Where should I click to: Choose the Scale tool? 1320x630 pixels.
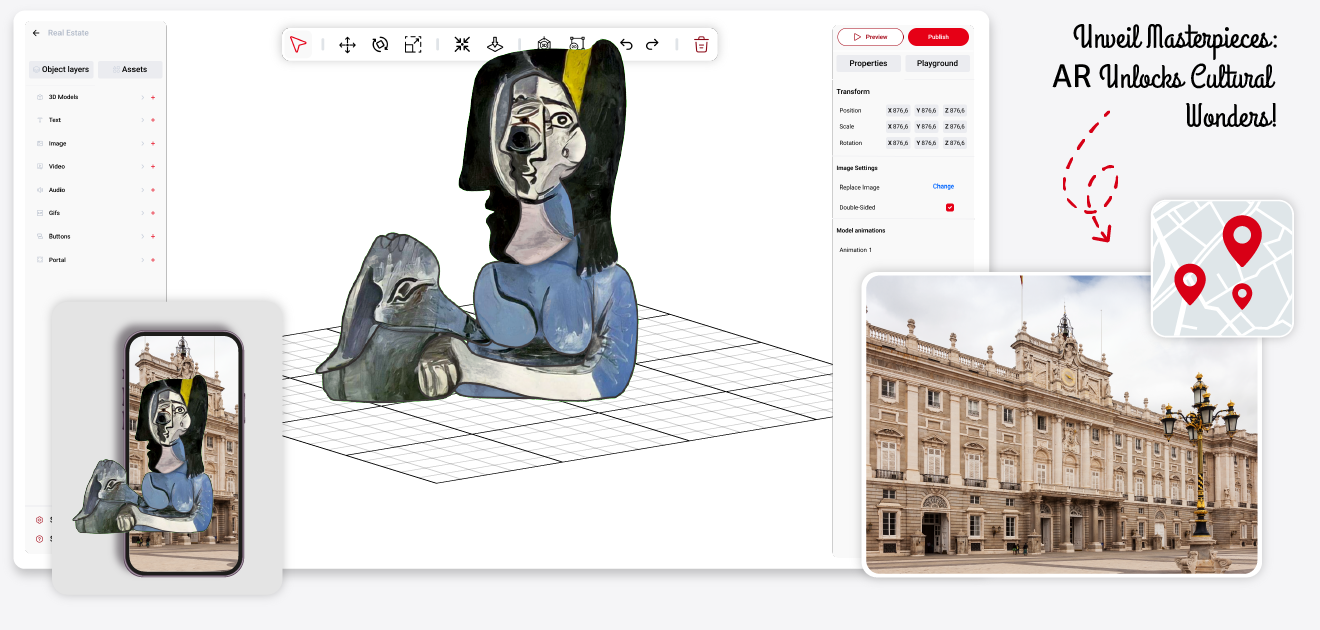[413, 44]
